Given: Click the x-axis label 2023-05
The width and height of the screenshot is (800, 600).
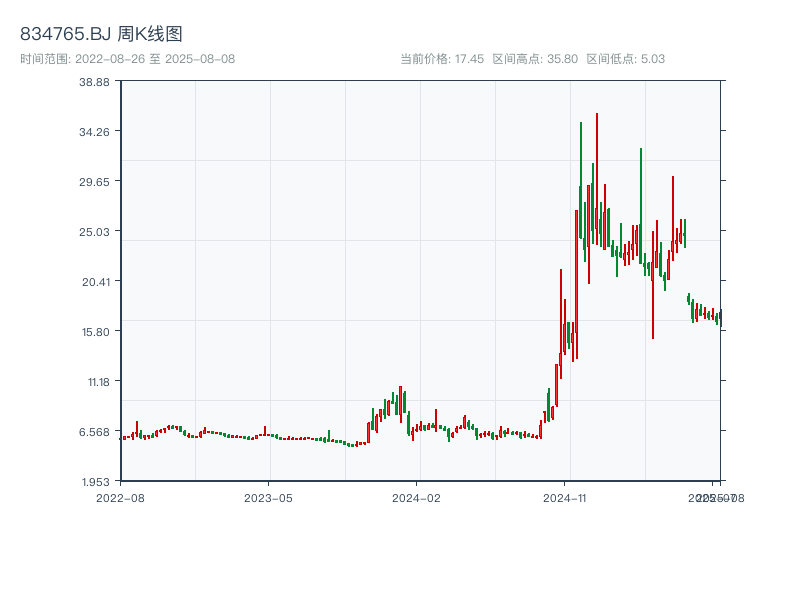Looking at the screenshot, I should pyautogui.click(x=268, y=498).
